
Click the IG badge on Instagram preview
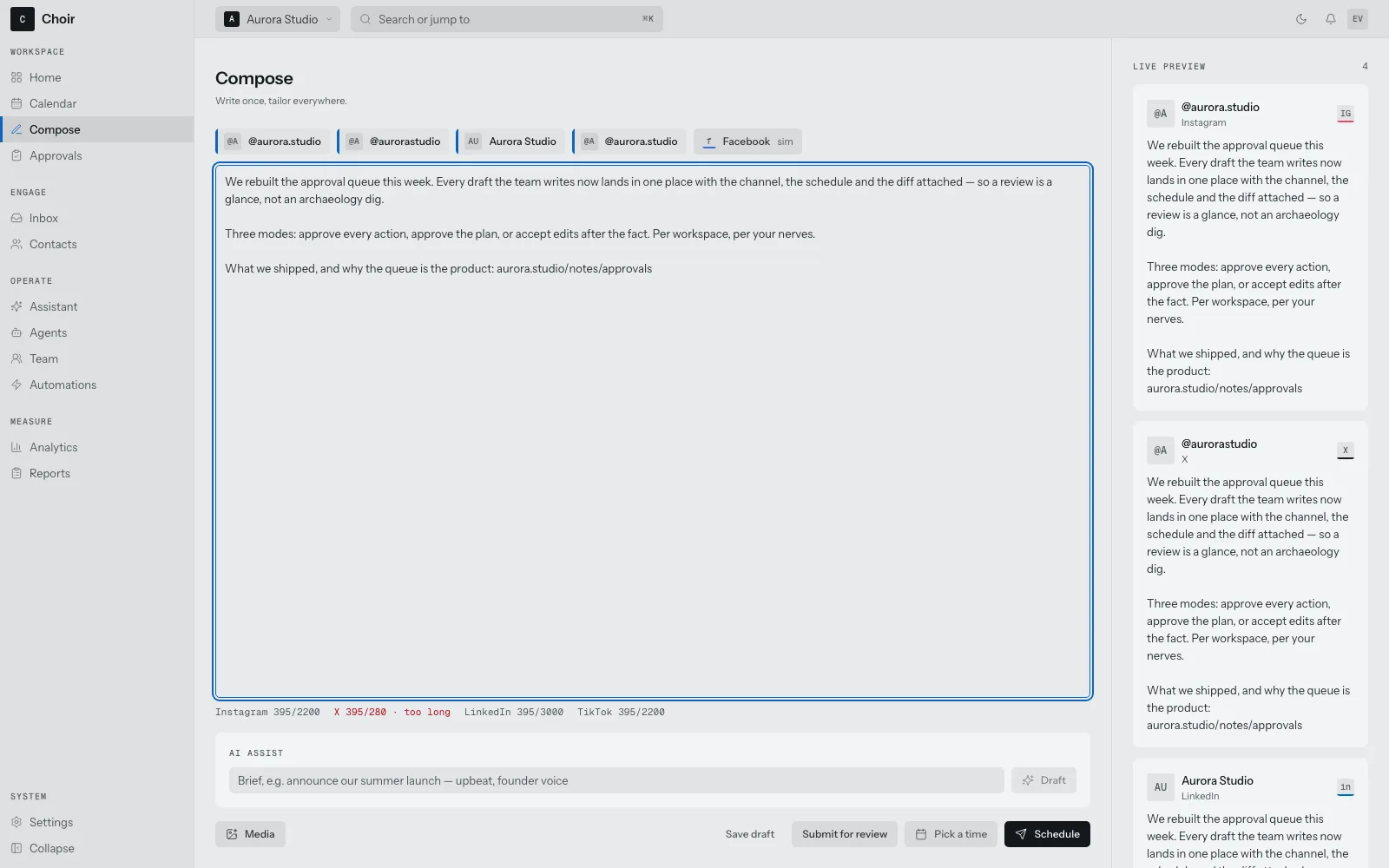pos(1346,114)
